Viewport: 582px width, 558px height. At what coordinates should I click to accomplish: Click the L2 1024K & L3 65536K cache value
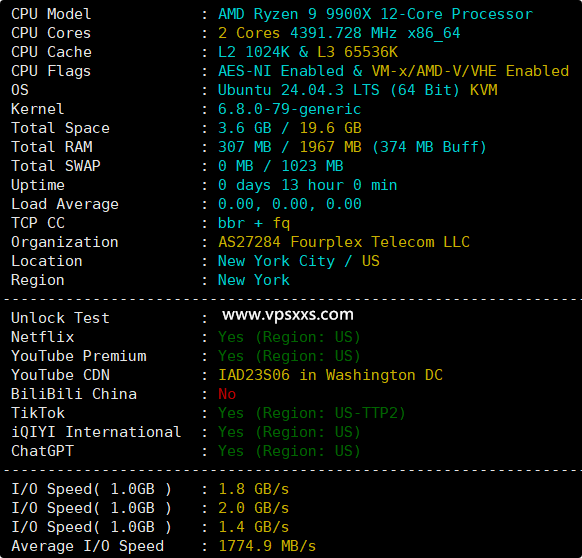(308, 52)
